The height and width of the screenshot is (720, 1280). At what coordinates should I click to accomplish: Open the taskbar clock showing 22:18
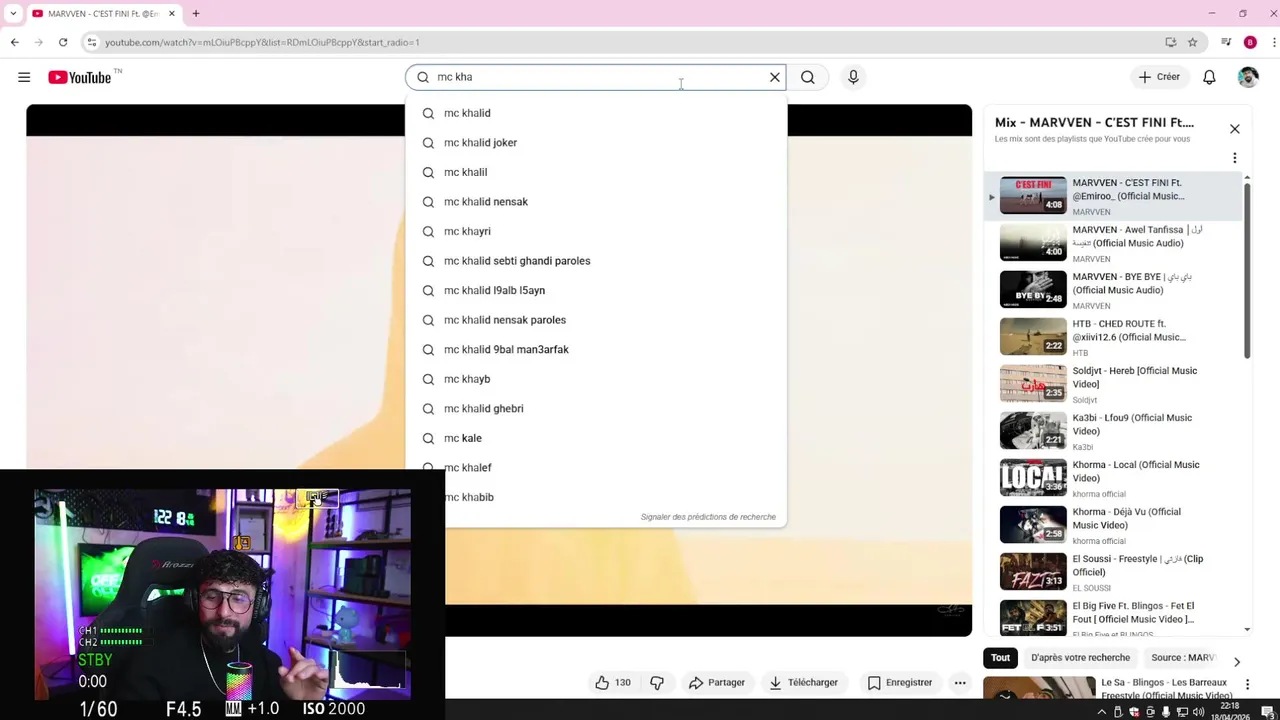(x=1229, y=711)
